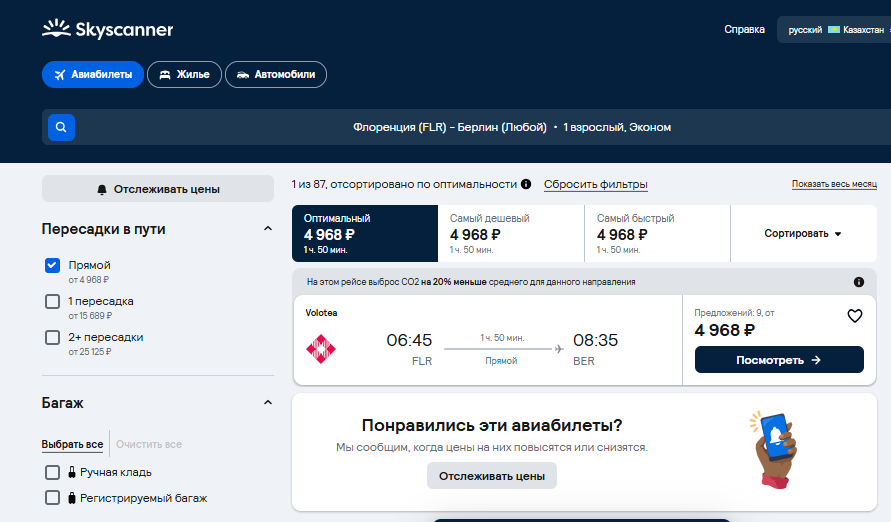Click Показать весь месяц link
This screenshot has width=891, height=522.
coord(834,184)
